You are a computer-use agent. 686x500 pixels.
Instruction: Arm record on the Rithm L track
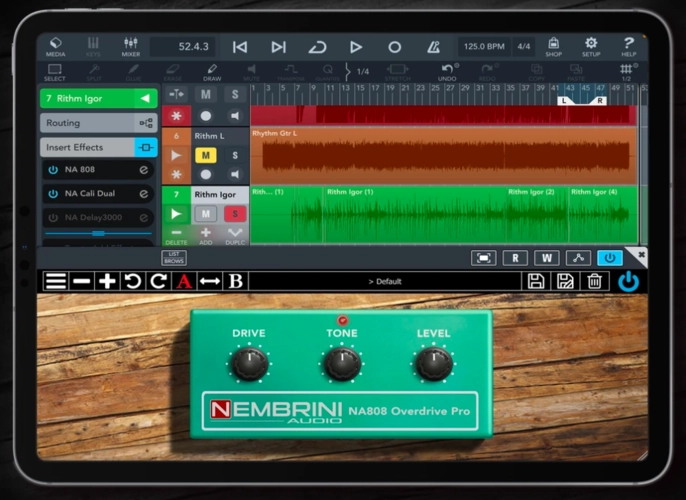coord(206,175)
